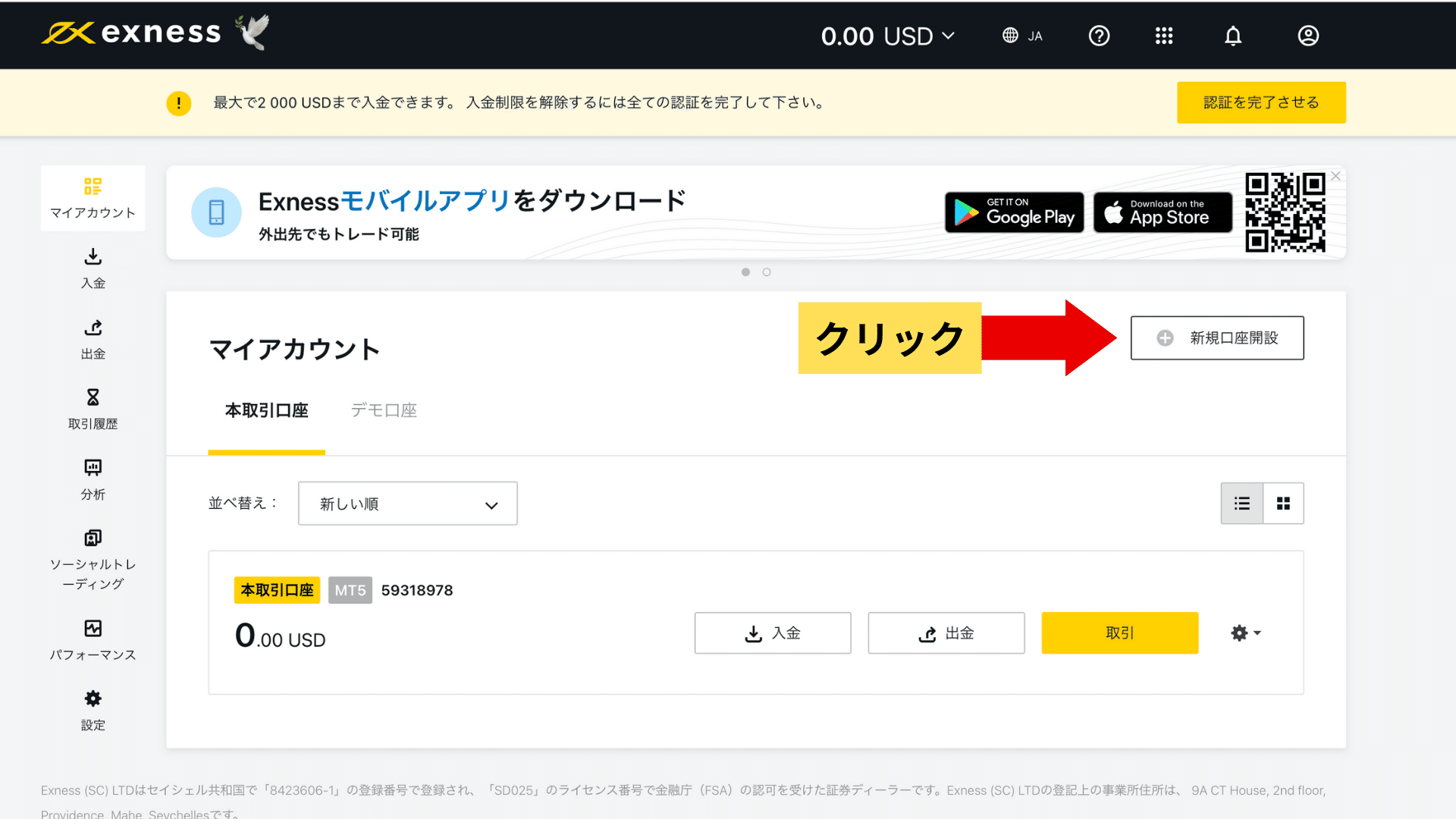Switch to 本取引口座 tab
This screenshot has width=1456, height=819.
(x=266, y=411)
